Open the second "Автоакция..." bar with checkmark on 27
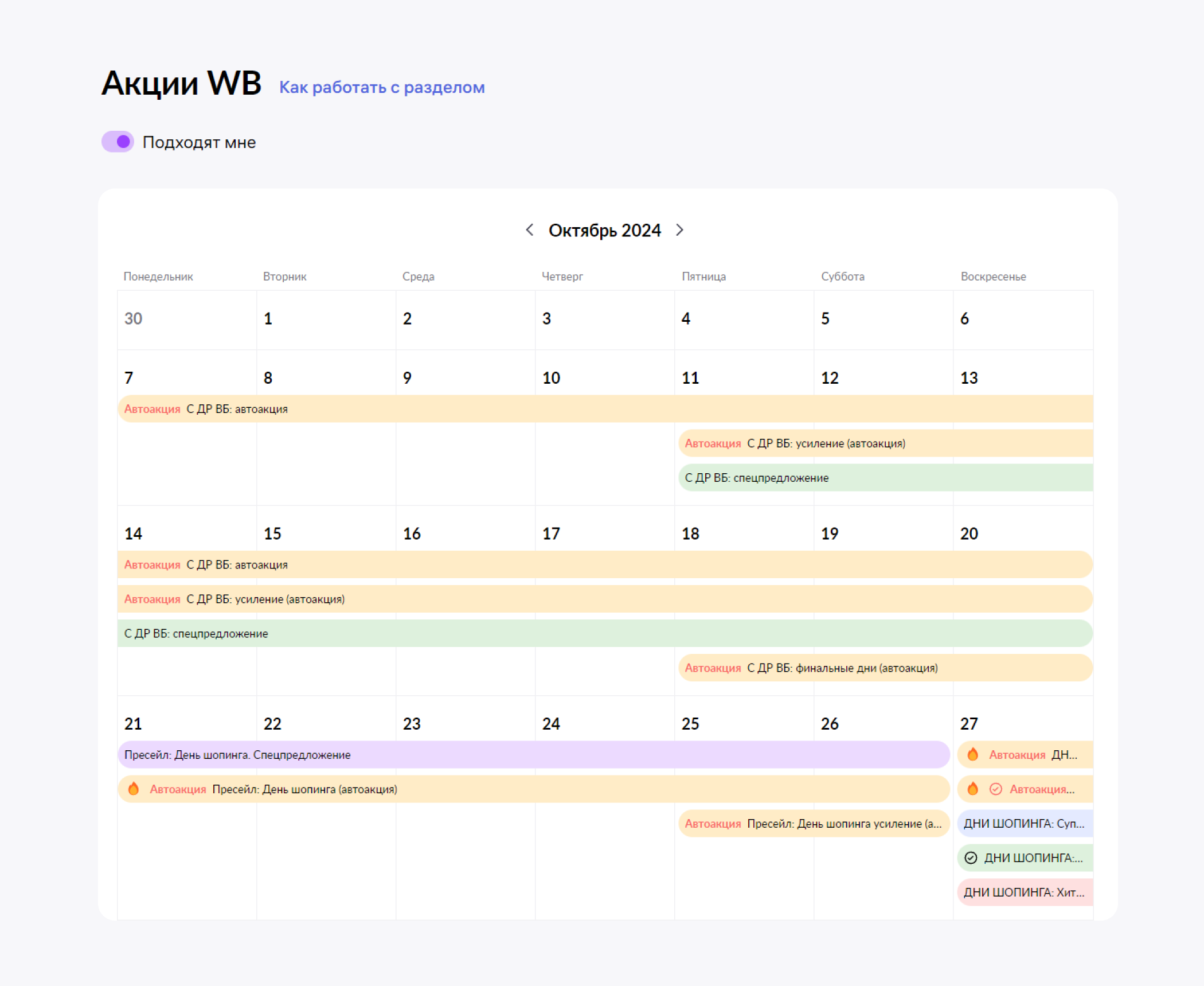 tap(1025, 789)
